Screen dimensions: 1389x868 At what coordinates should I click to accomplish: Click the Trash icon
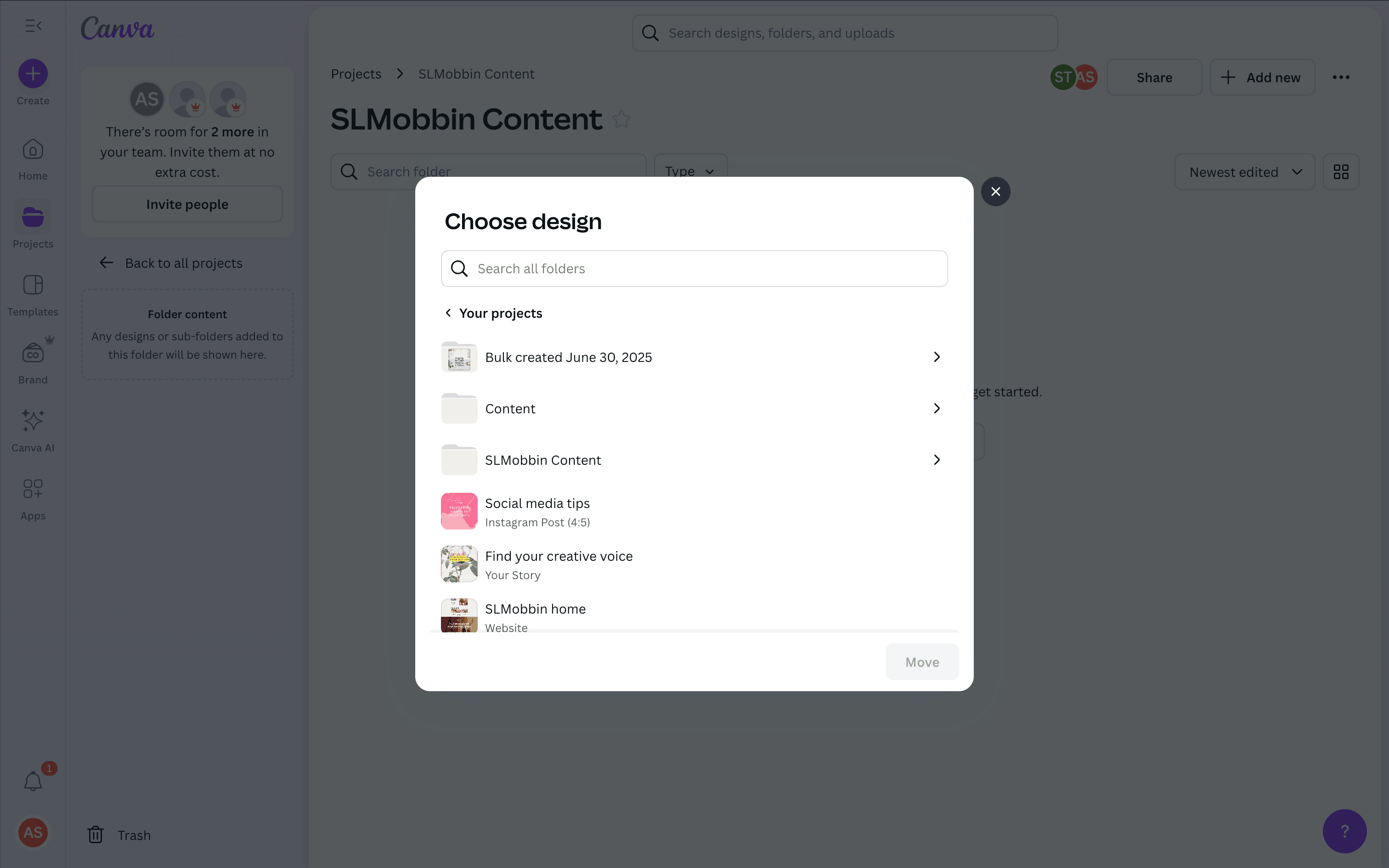pos(95,835)
